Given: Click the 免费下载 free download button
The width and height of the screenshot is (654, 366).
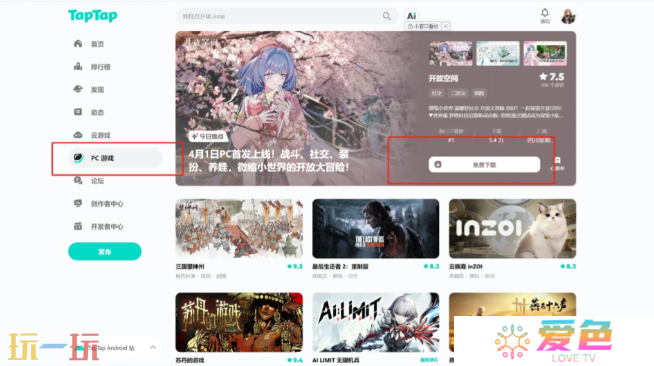Looking at the screenshot, I should [x=484, y=165].
